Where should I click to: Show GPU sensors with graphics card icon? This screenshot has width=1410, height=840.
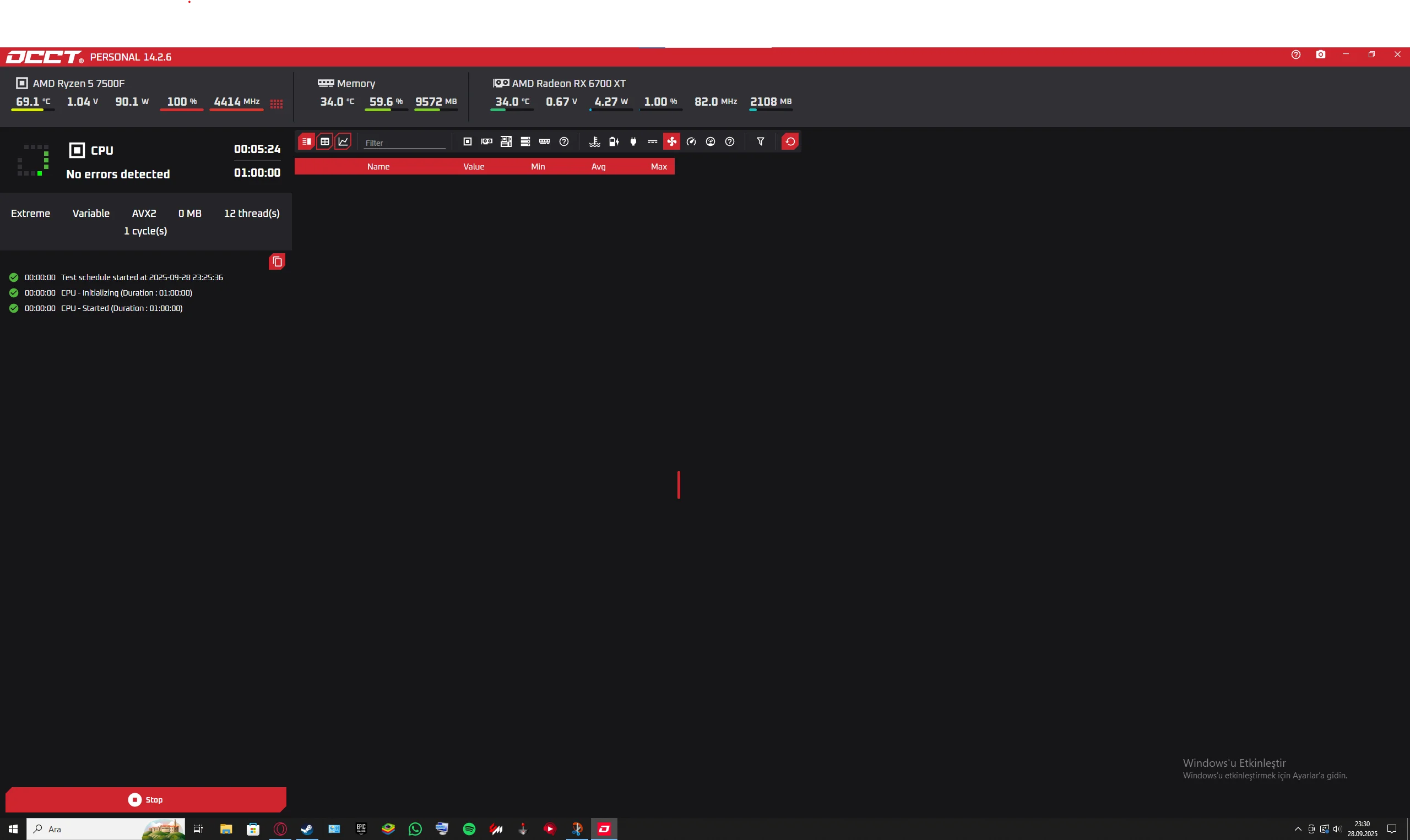(x=486, y=141)
